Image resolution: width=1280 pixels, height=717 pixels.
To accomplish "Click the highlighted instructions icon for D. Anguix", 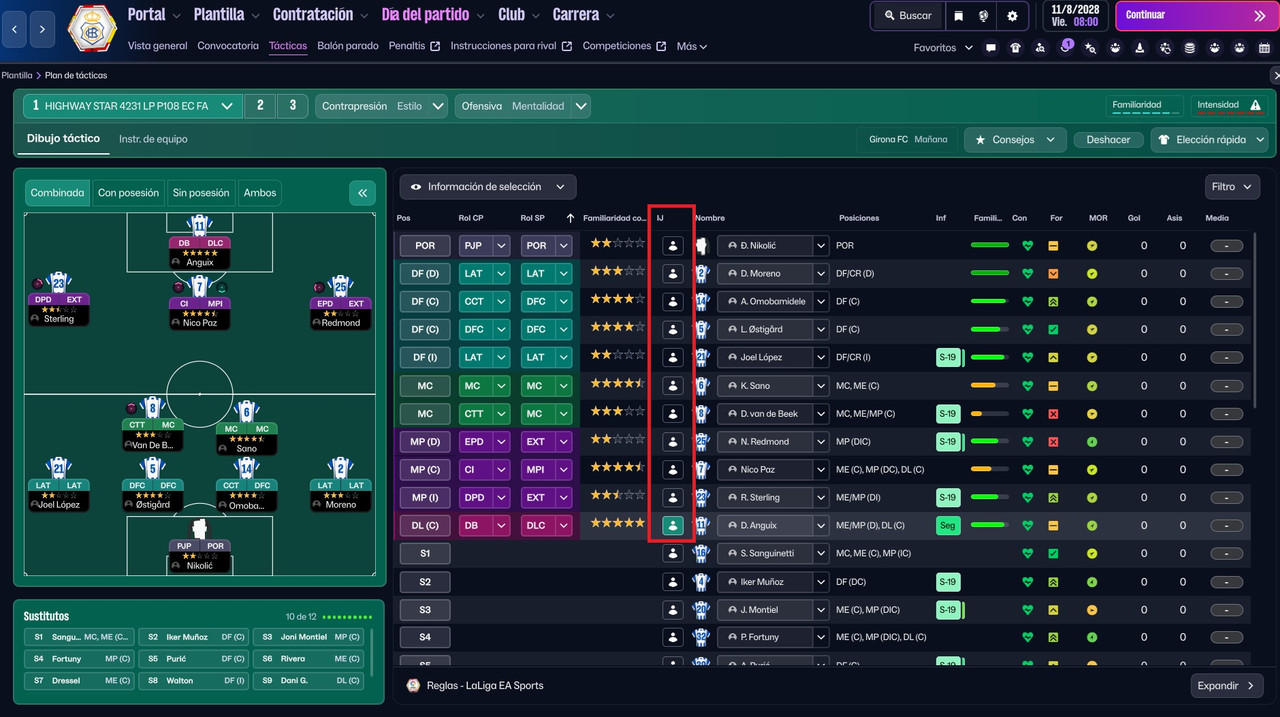I will (673, 525).
